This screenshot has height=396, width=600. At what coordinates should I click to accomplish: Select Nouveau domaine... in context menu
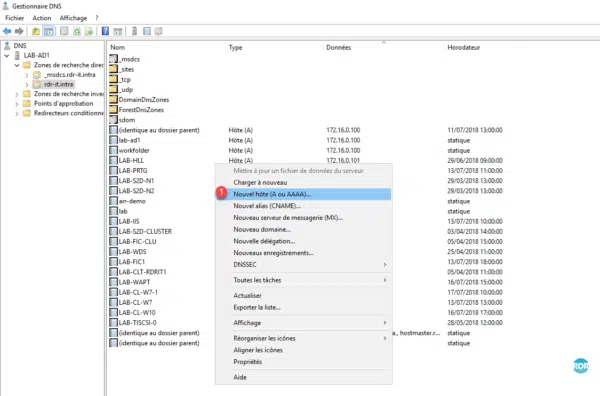pyautogui.click(x=304, y=230)
